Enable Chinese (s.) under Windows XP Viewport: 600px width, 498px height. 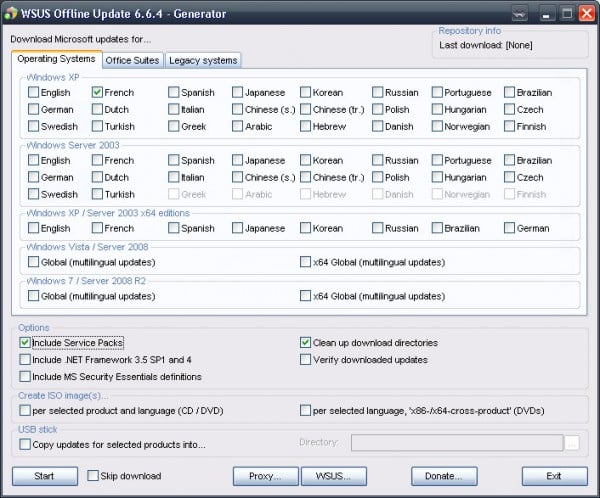[237, 109]
